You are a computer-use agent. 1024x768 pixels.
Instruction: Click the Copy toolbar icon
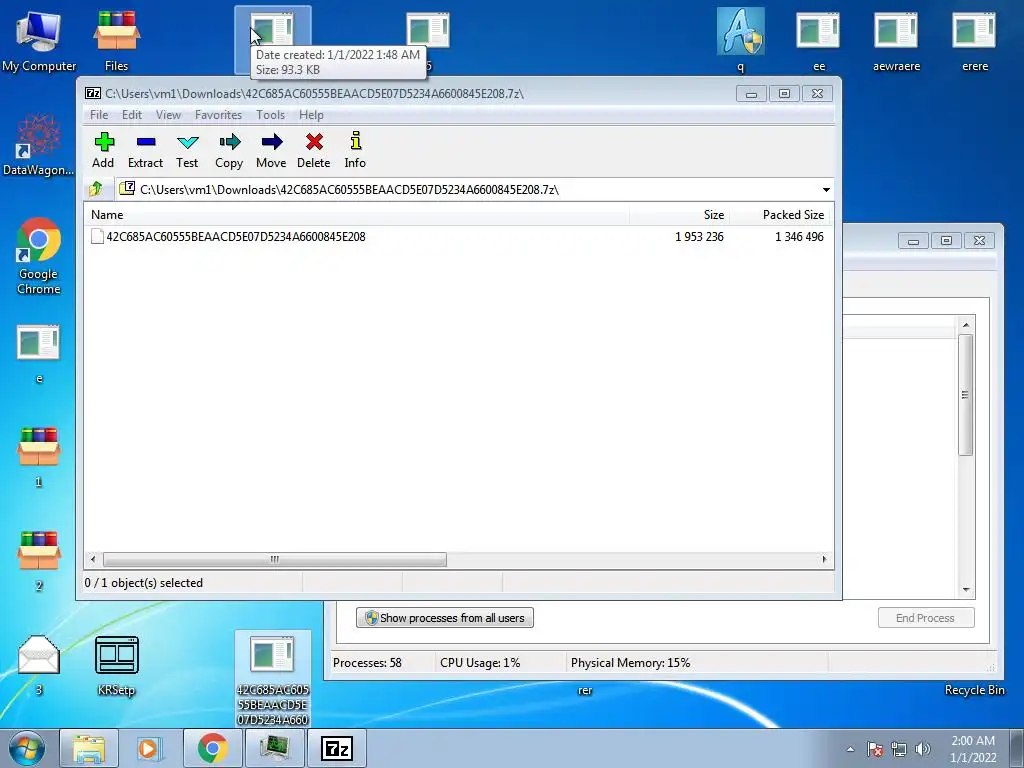click(x=229, y=150)
